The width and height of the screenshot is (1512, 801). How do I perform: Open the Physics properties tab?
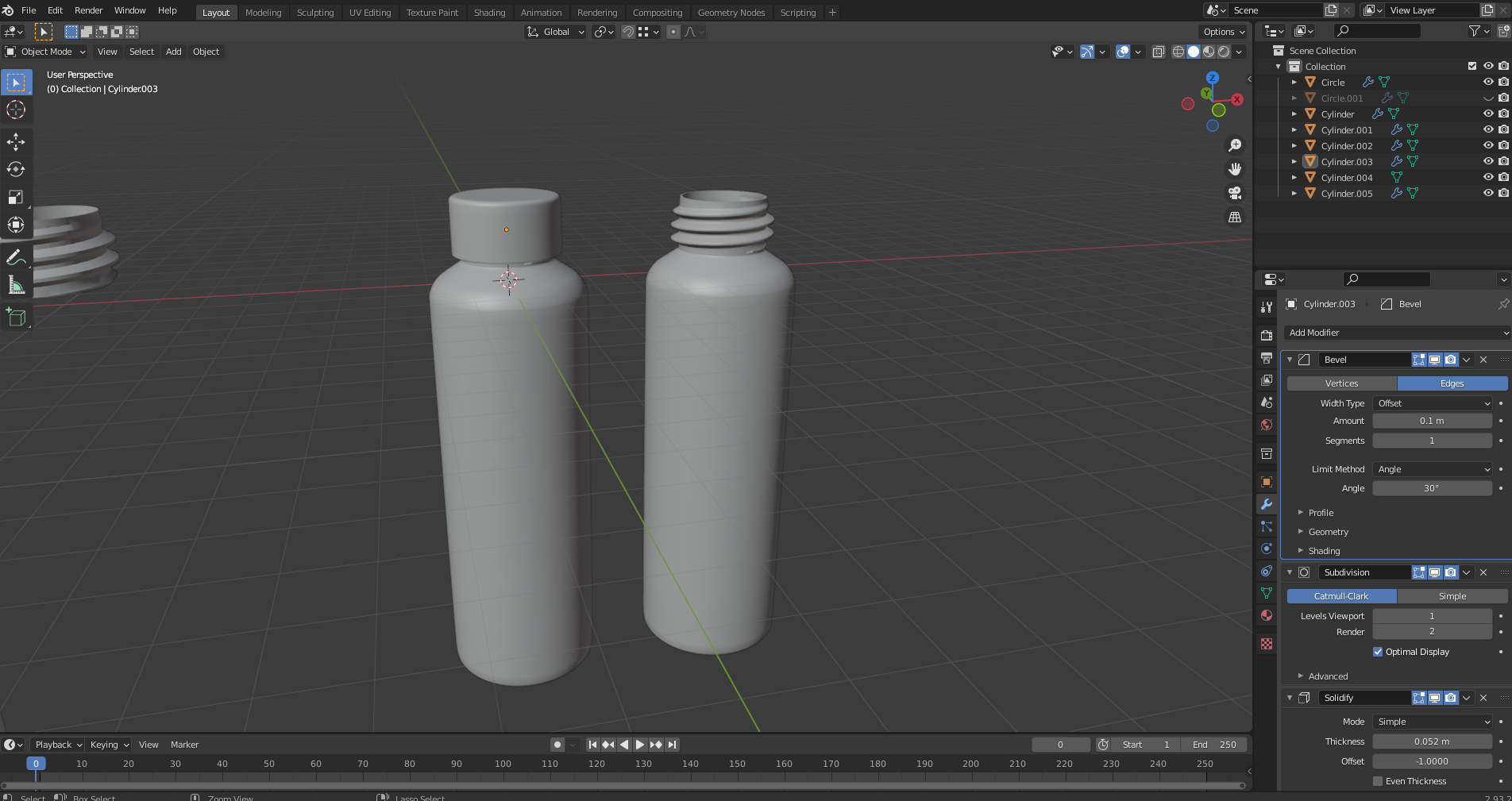click(x=1267, y=549)
